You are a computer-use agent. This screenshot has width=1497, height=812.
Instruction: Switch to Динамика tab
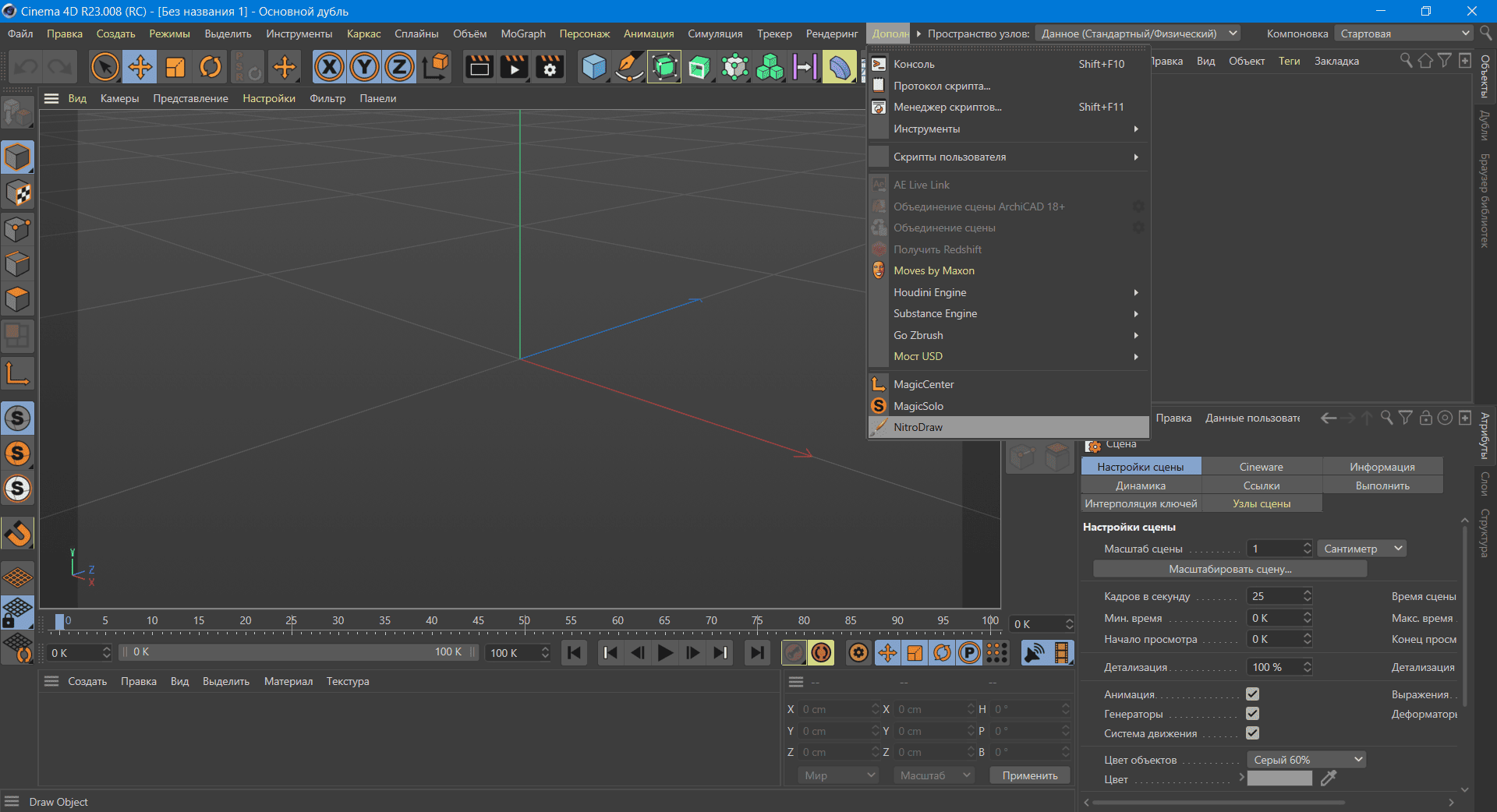pyautogui.click(x=1140, y=485)
